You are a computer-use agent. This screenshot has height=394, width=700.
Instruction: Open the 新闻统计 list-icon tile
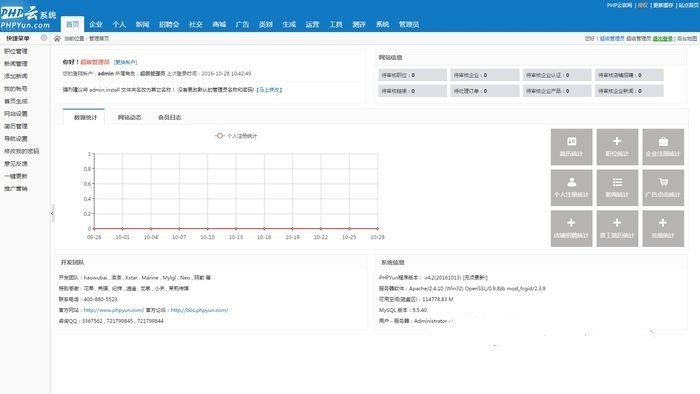(x=617, y=188)
